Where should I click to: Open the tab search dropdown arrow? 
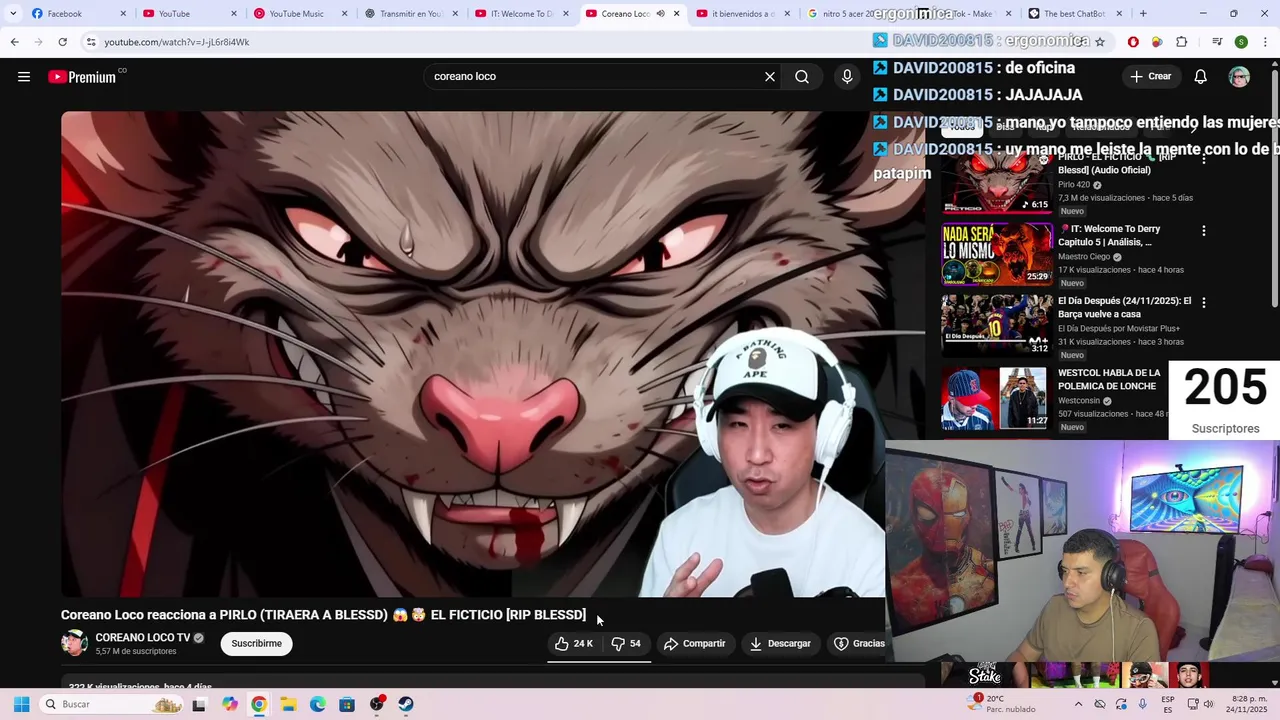(13, 14)
